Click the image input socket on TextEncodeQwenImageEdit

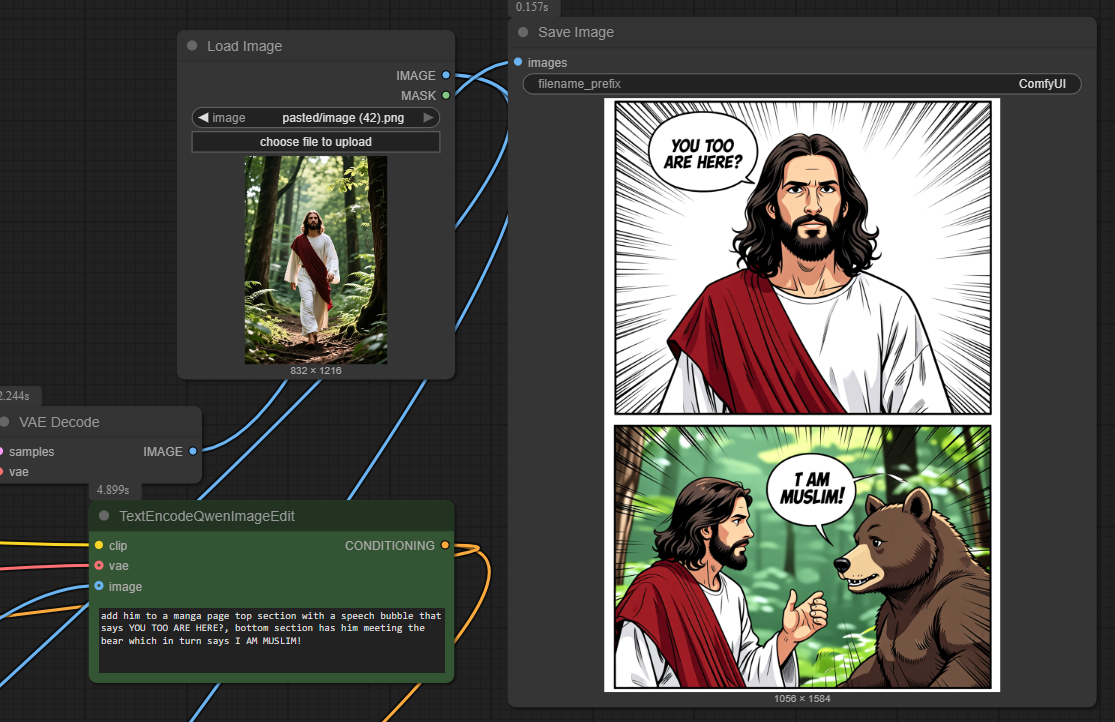(99, 586)
